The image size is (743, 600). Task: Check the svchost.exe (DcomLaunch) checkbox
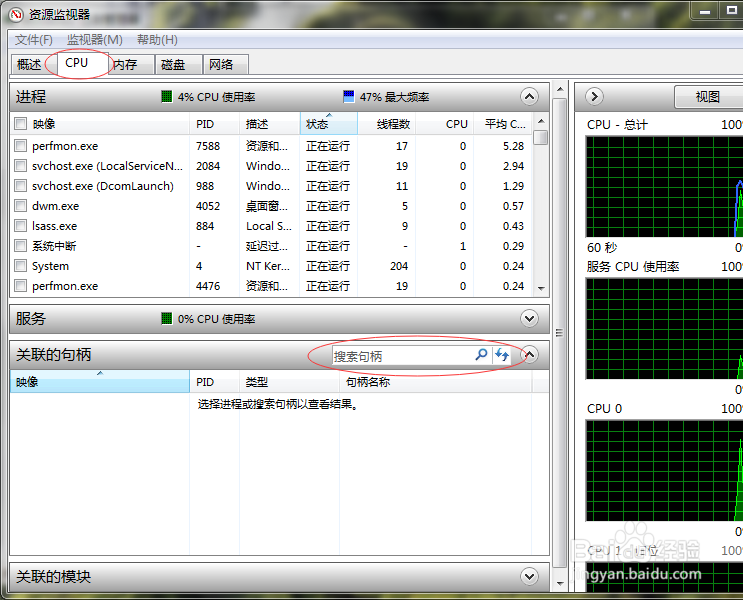coord(20,186)
